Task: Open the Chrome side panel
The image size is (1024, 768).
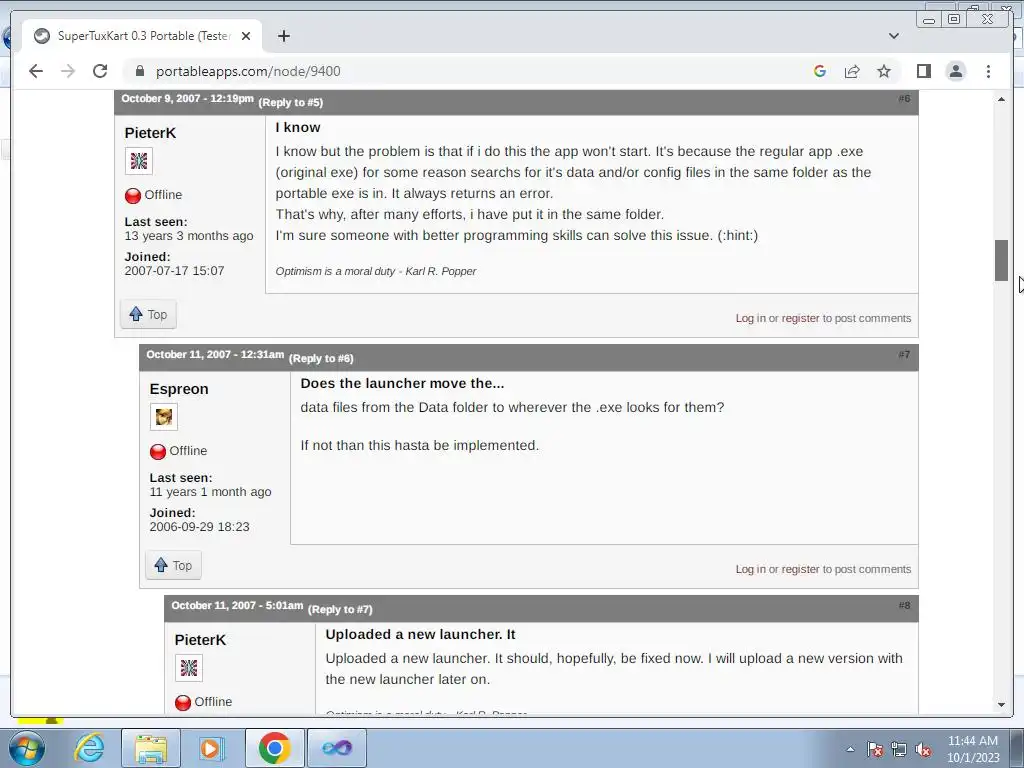Action: point(923,71)
